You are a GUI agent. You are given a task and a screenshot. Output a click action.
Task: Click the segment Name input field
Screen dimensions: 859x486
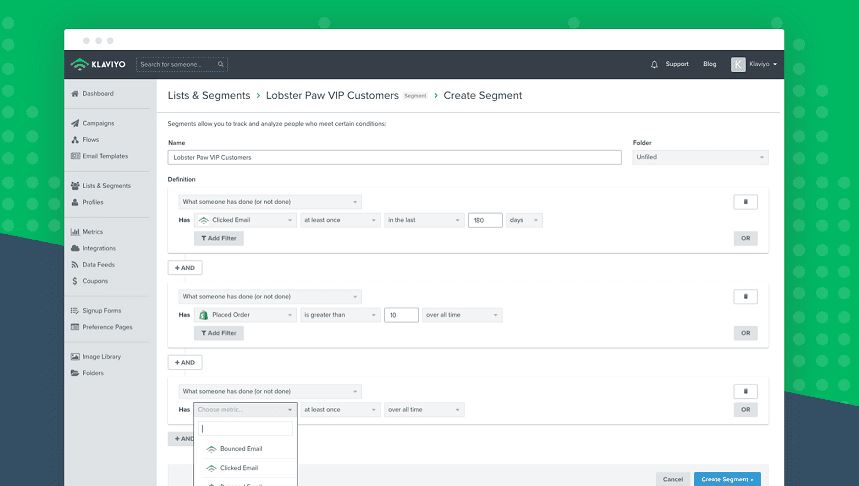tap(394, 157)
